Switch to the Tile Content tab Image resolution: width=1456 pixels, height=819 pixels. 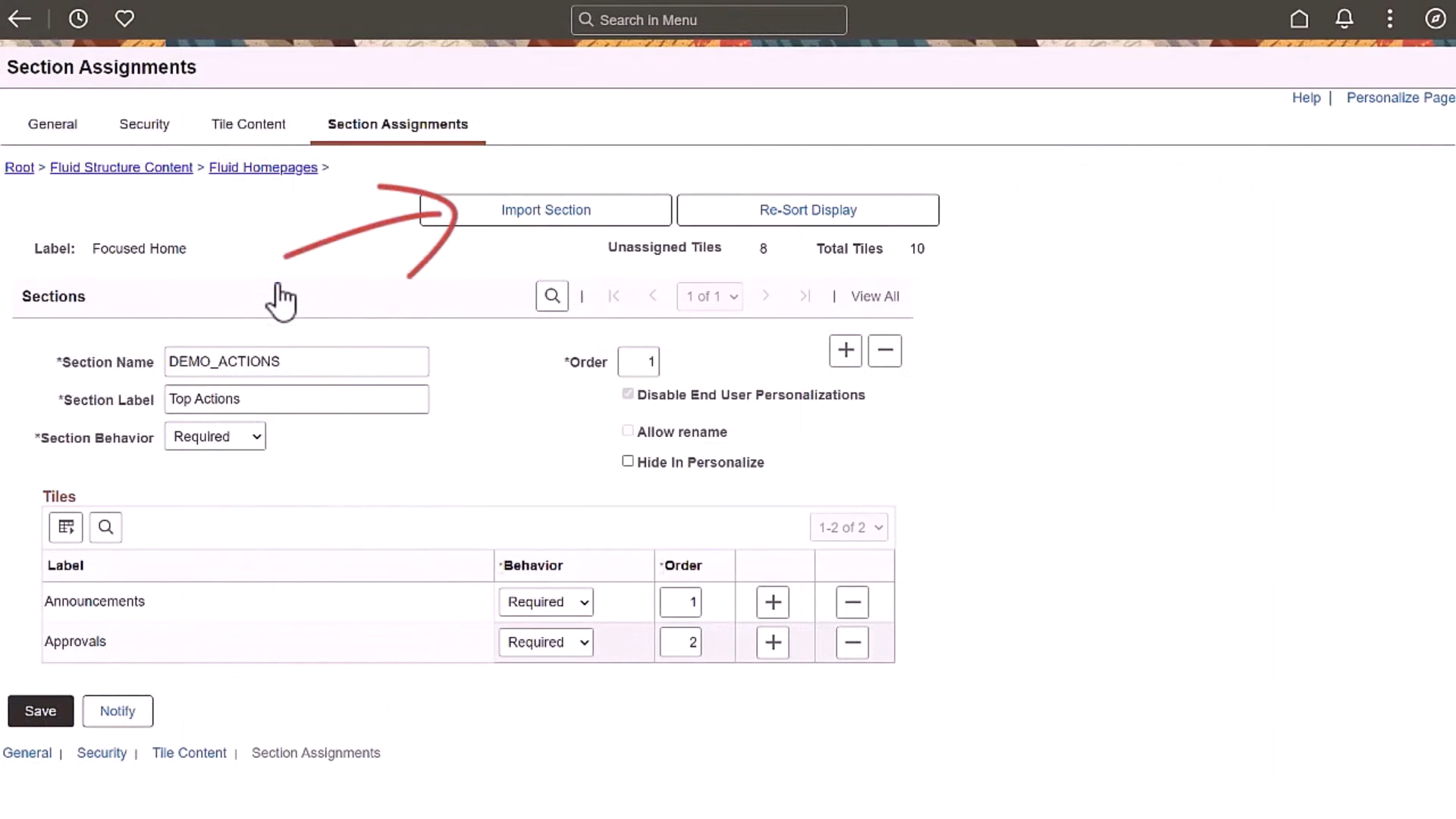tap(248, 124)
